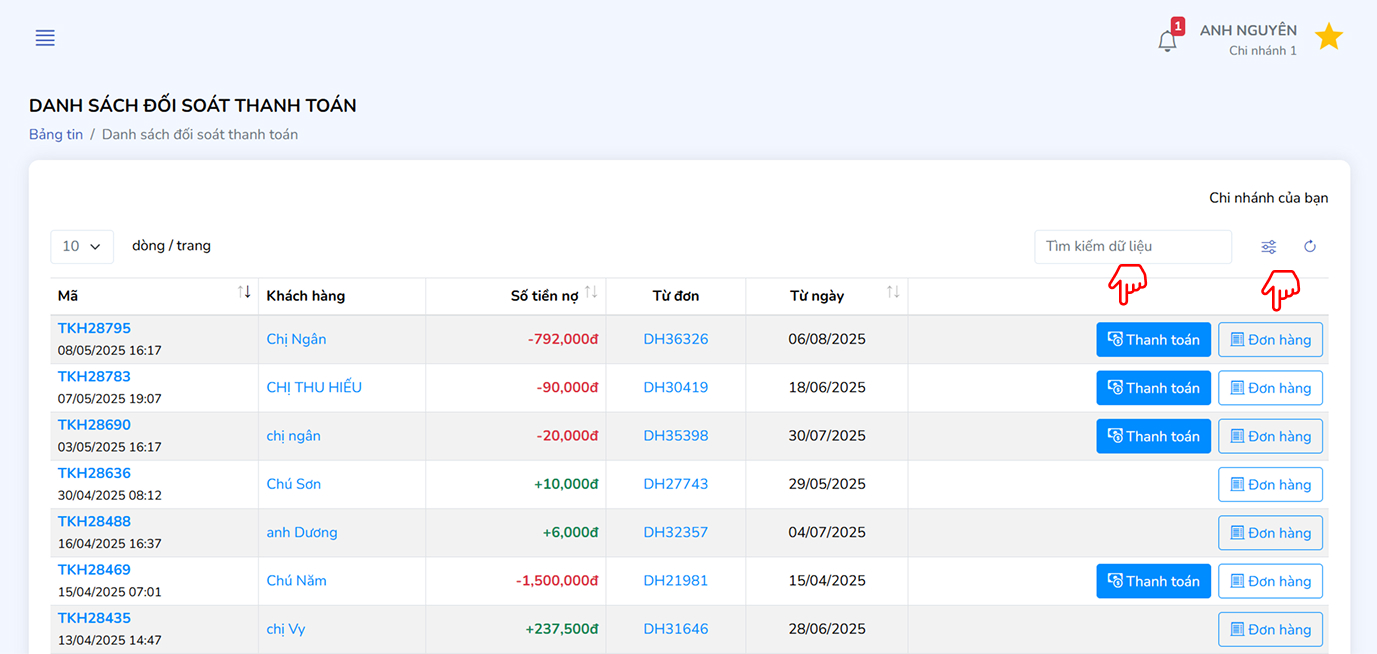Image resolution: width=1377 pixels, height=654 pixels.
Task: View customer anh Dương
Action: [302, 533]
